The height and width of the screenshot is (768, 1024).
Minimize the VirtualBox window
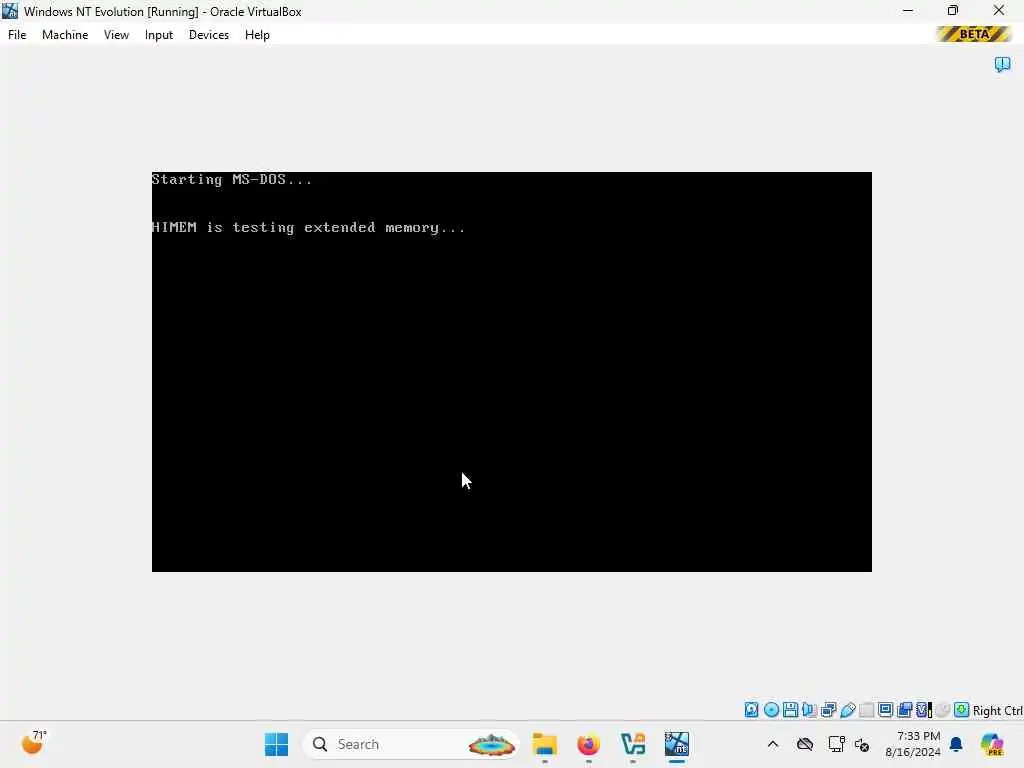pos(908,11)
